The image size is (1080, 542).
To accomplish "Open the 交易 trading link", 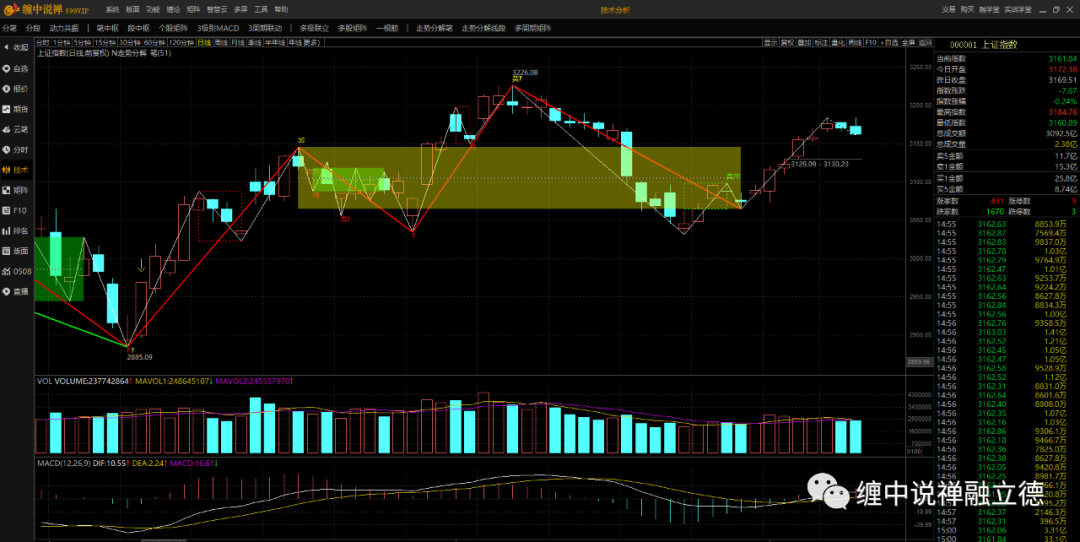I will click(x=948, y=10).
